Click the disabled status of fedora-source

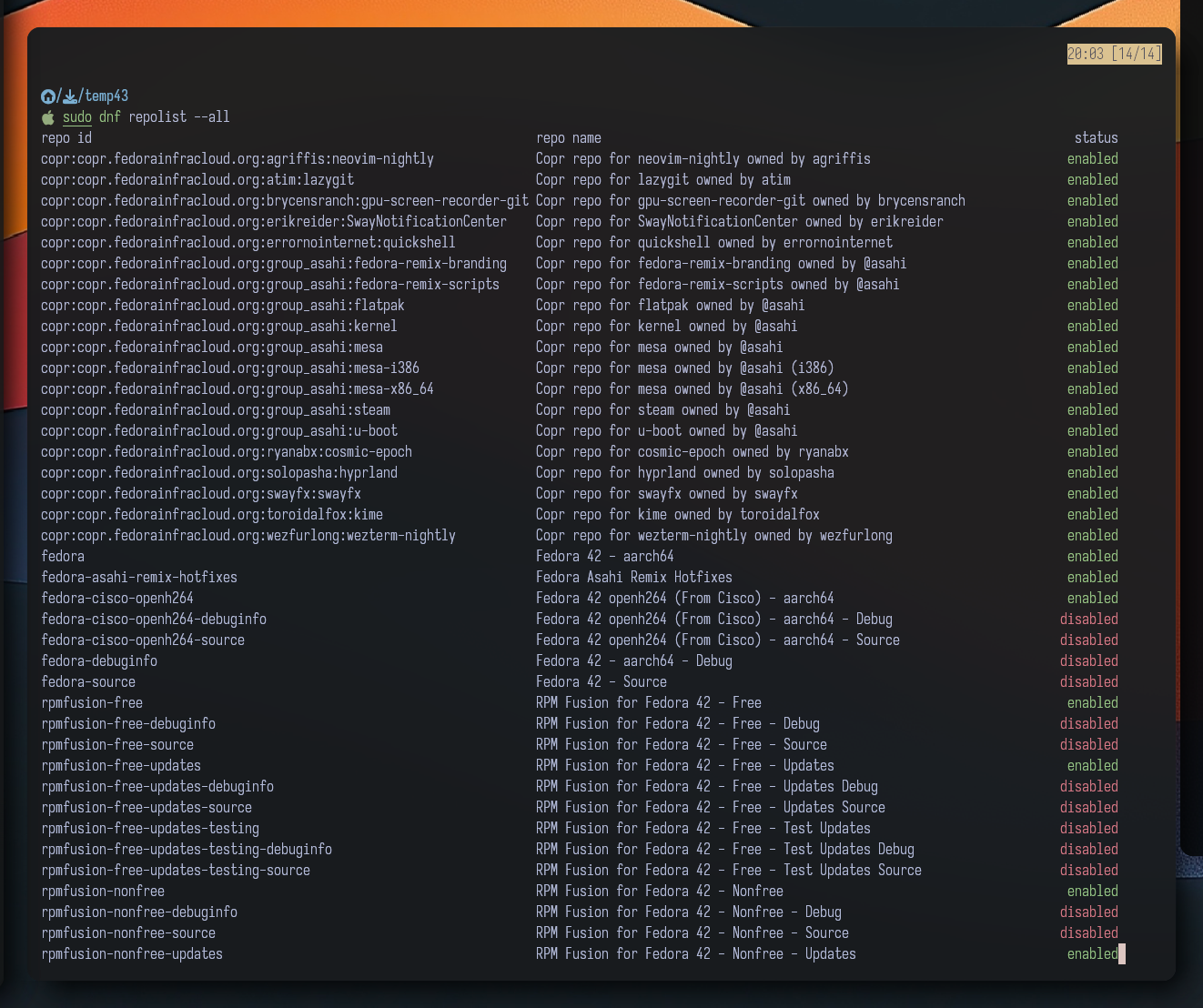click(x=1089, y=681)
